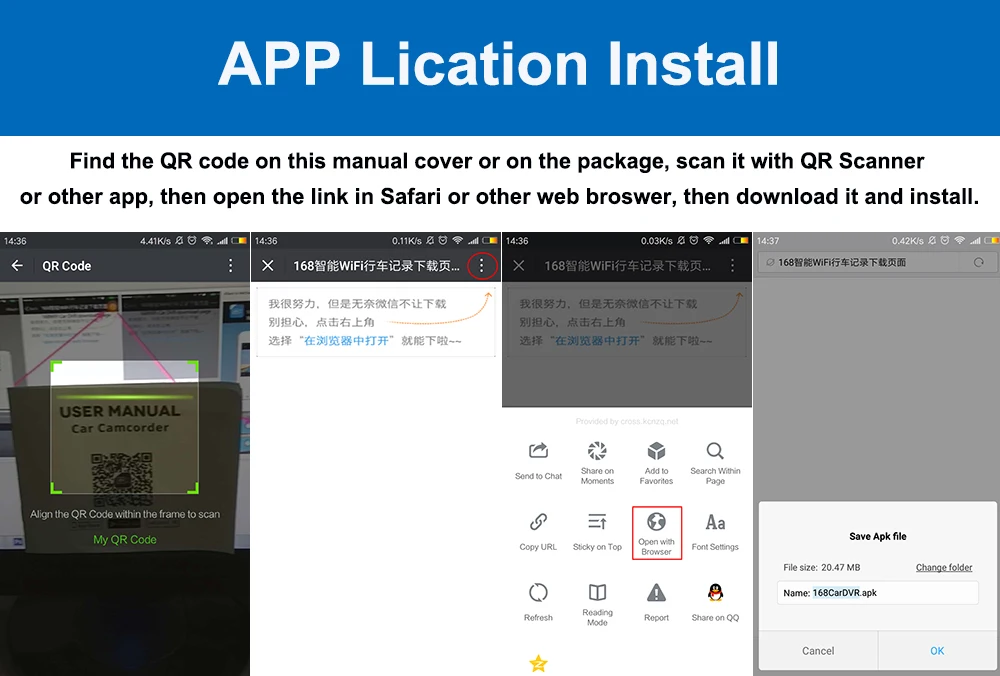
Task: Click Change folder link
Action: tap(944, 568)
